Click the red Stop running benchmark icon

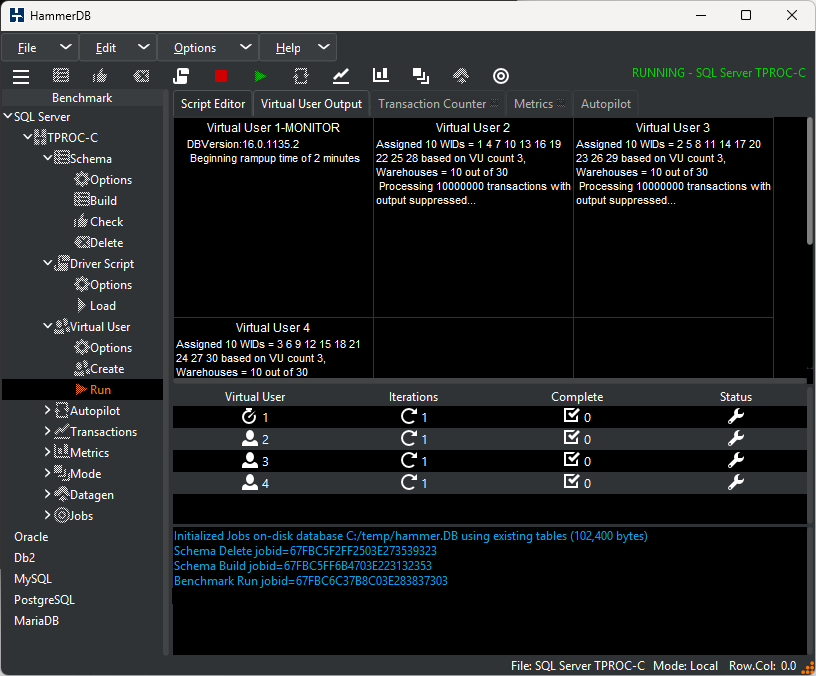coord(221,76)
